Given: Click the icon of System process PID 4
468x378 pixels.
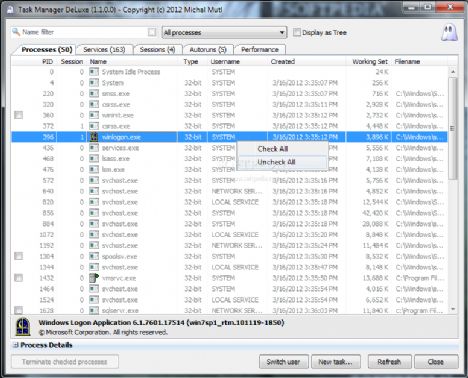Looking at the screenshot, I should 94,83.
